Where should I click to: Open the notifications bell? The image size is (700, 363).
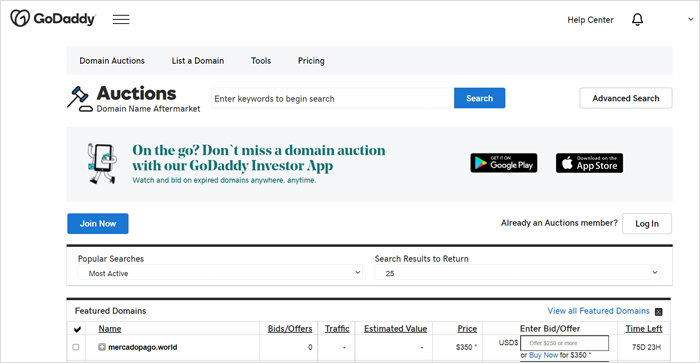click(638, 20)
